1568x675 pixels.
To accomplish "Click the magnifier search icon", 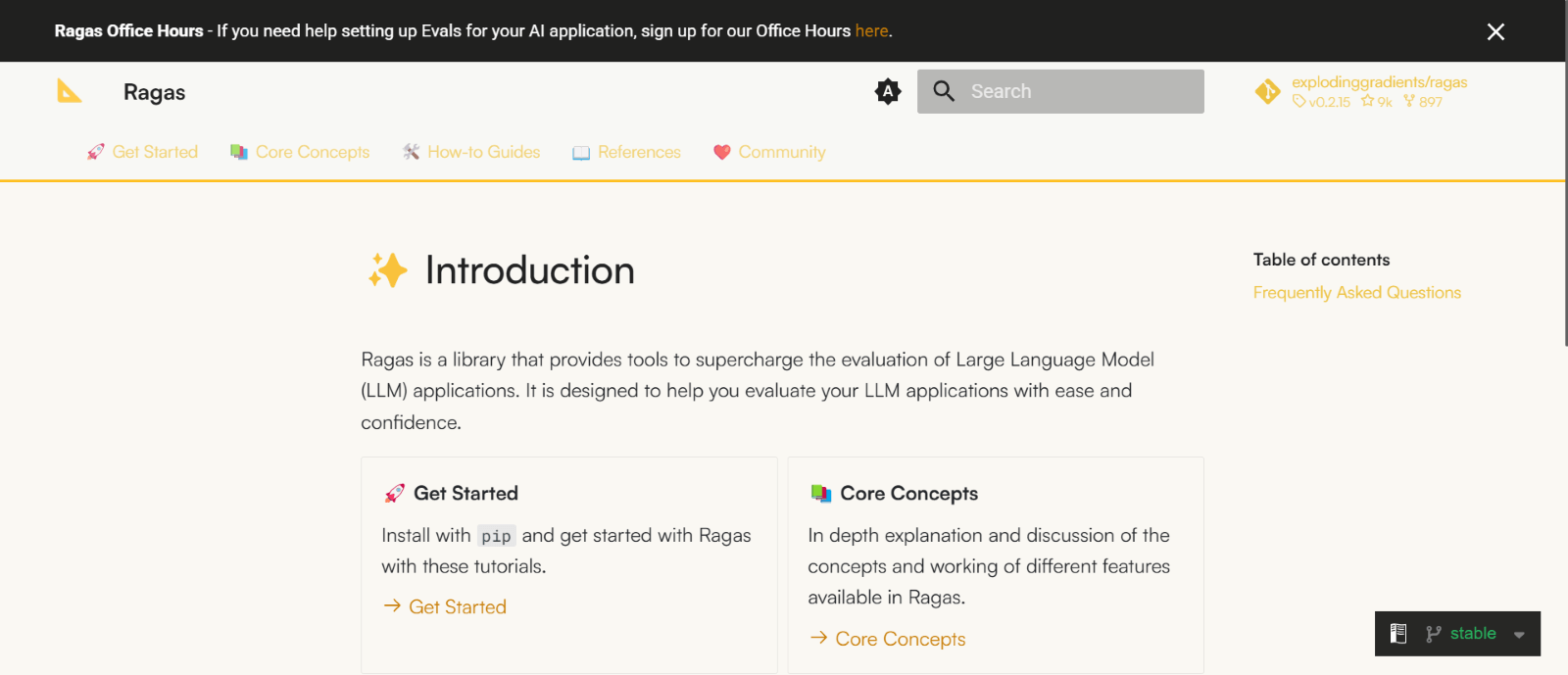I will (x=944, y=91).
